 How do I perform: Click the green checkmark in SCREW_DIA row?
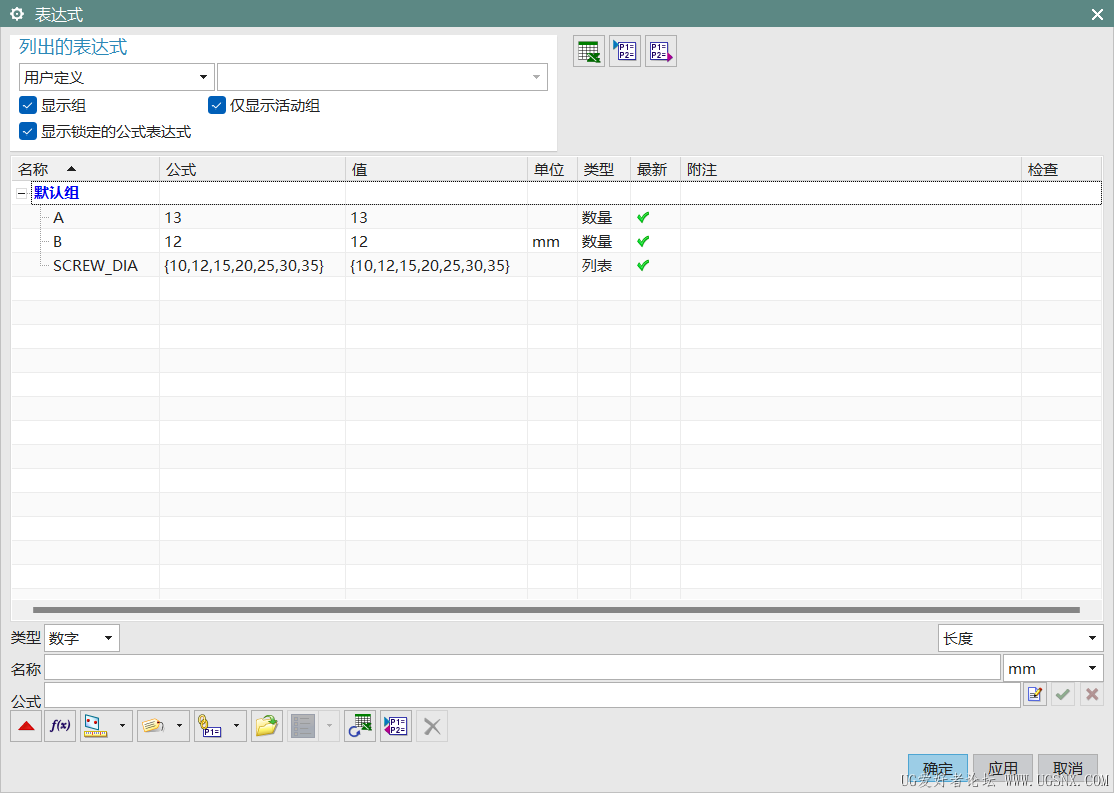643,266
